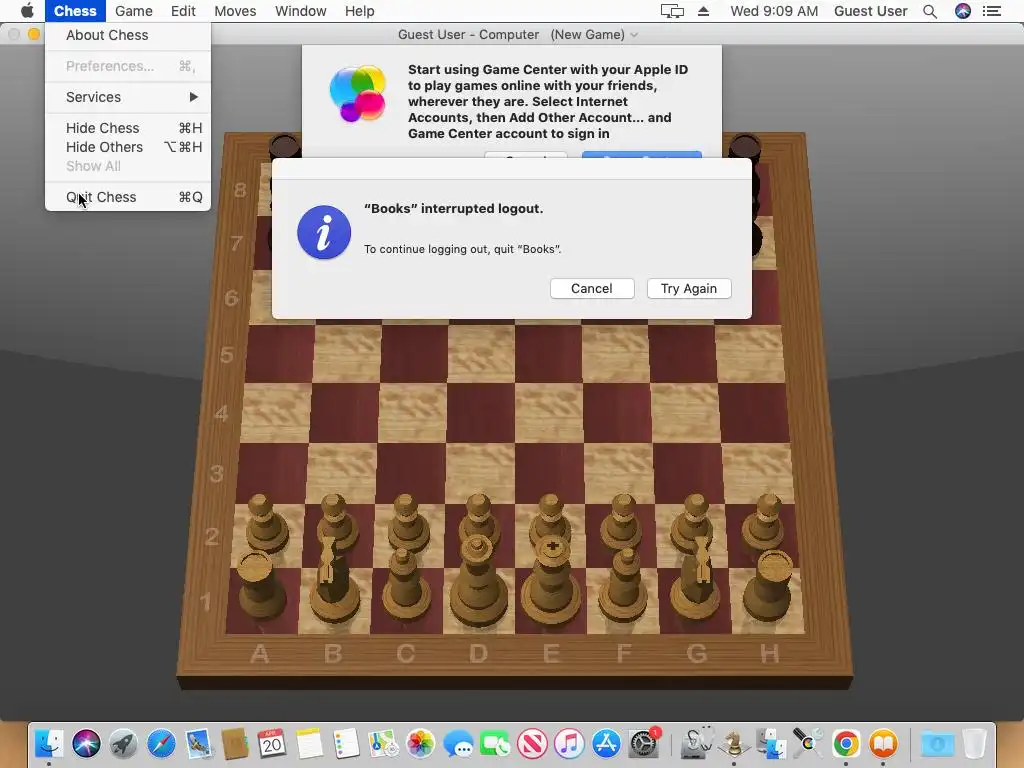
Task: Open App Store icon in Dock
Action: (x=606, y=743)
